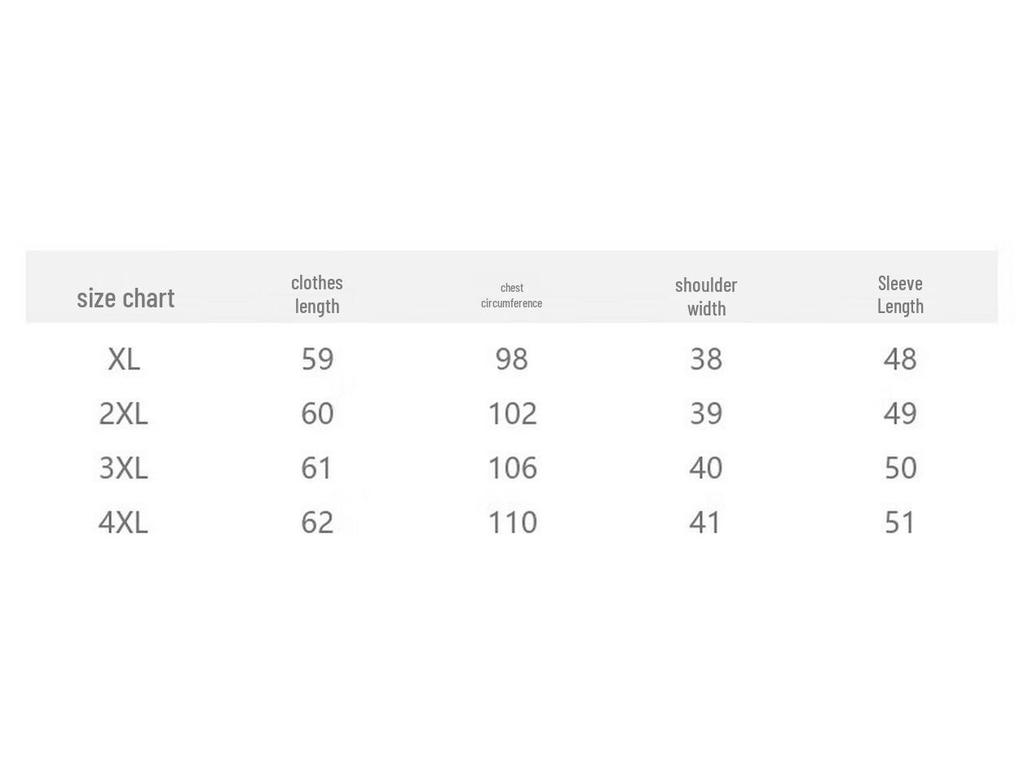Click the 3XL chest circumference value 106

click(x=512, y=468)
